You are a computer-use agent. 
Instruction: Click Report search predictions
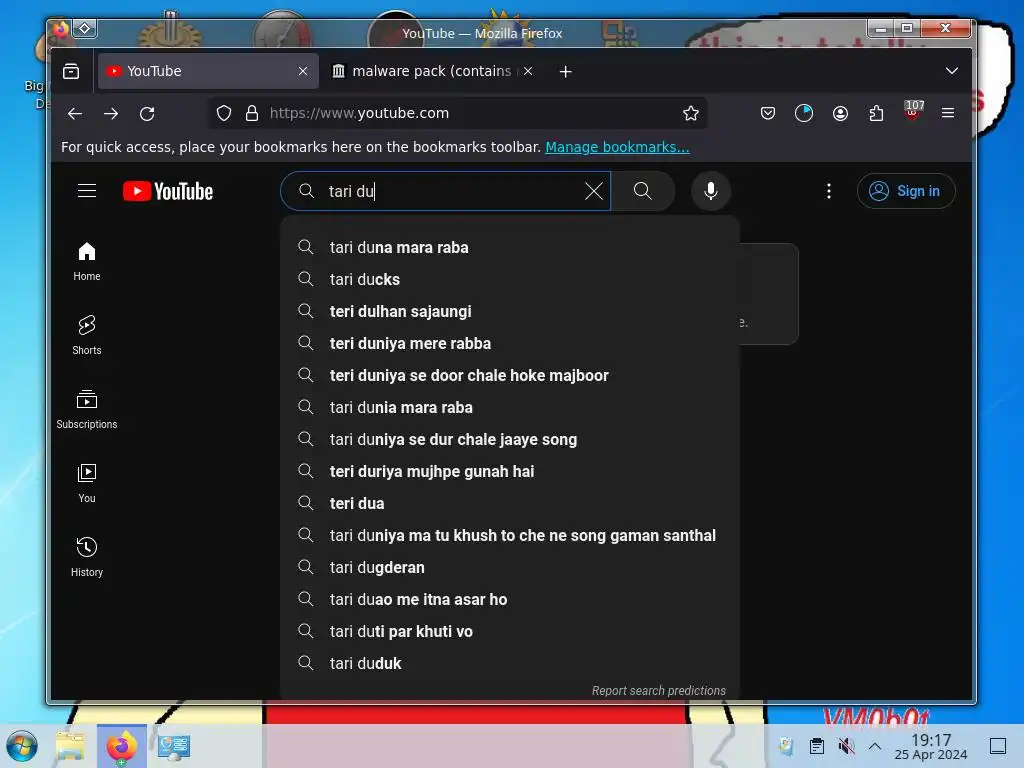[x=658, y=690]
